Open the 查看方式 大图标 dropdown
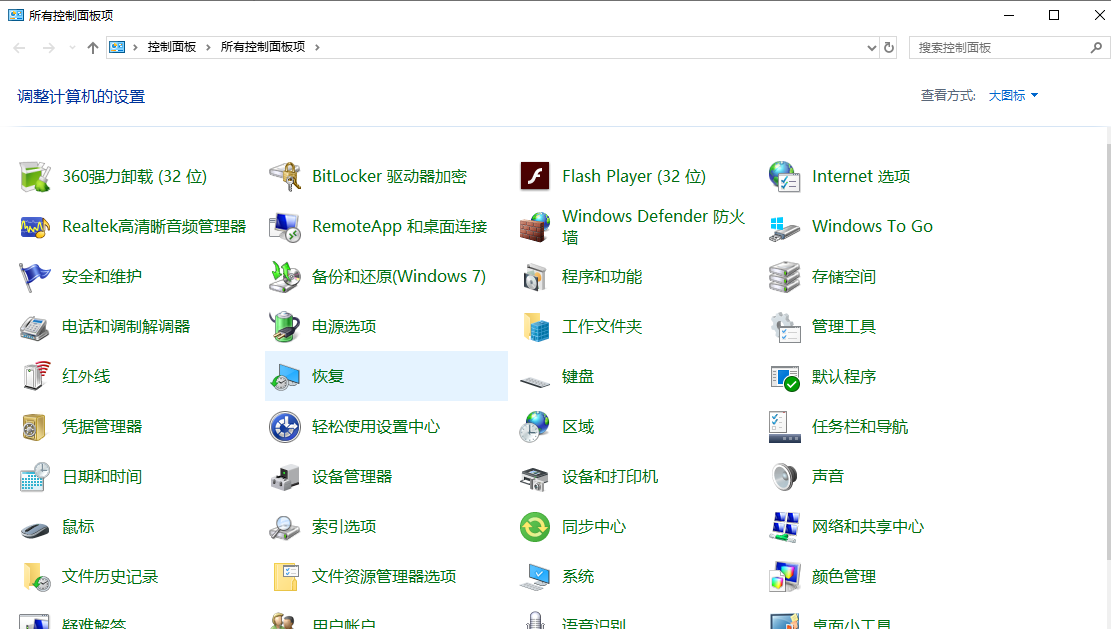Screen dimensions: 1111x629 point(1013,96)
